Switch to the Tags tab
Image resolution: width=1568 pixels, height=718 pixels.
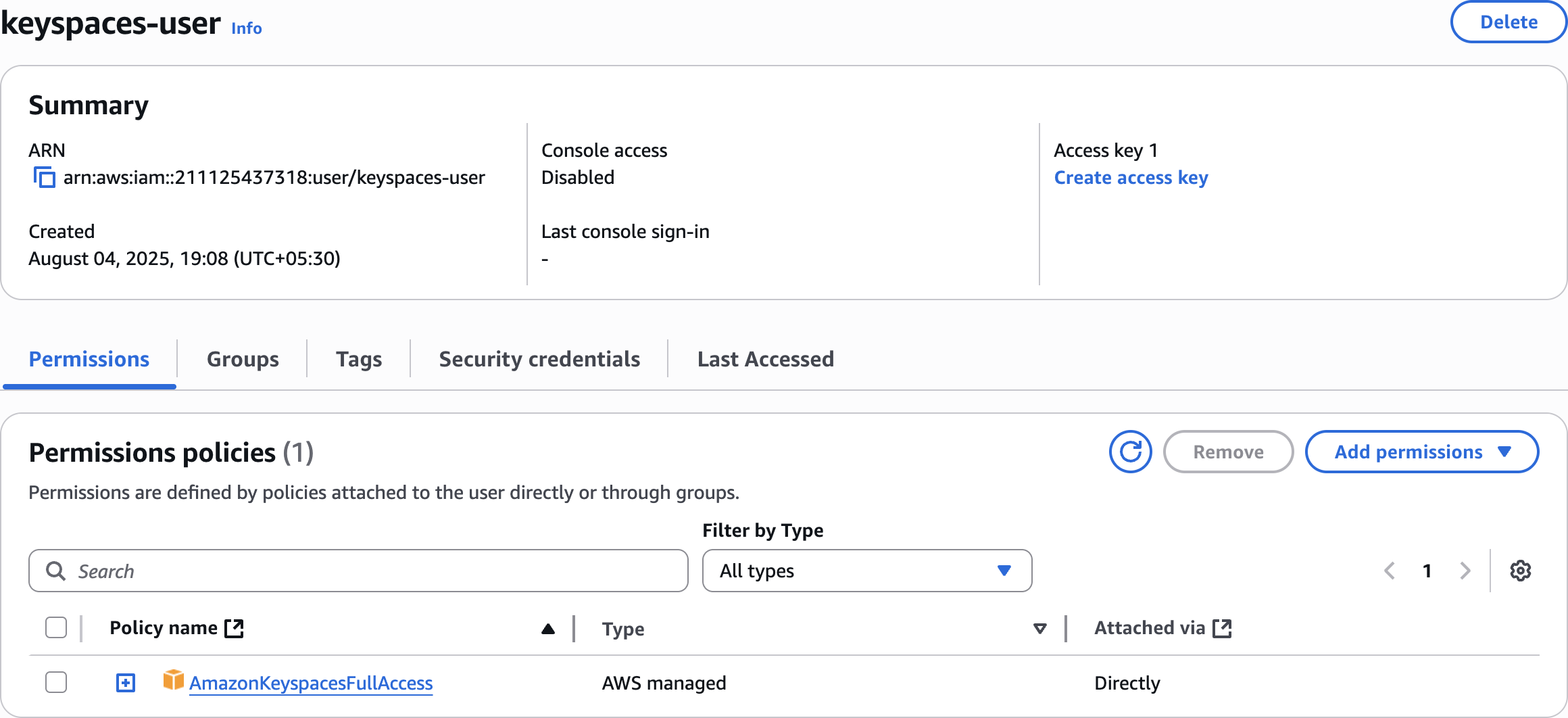(359, 359)
